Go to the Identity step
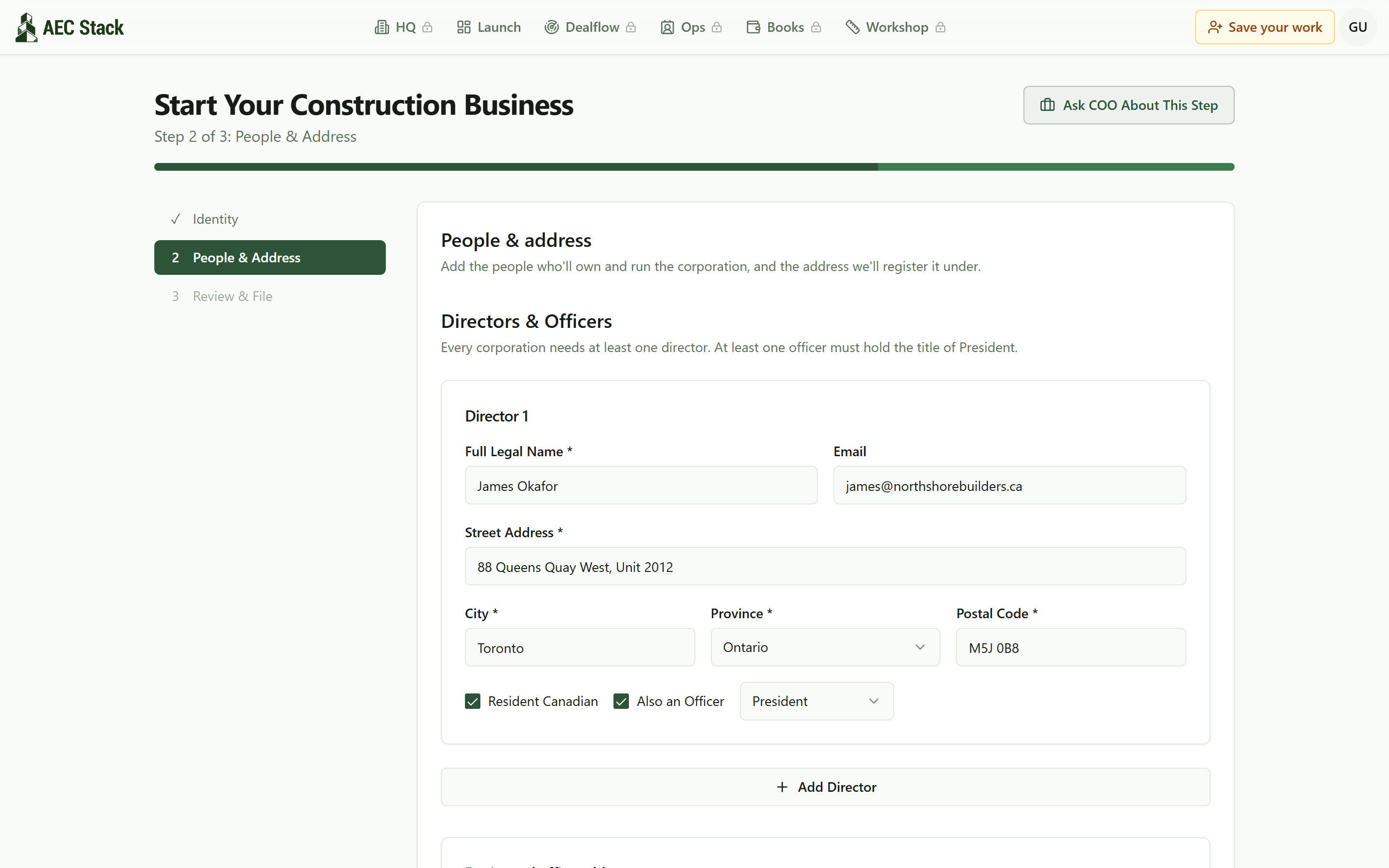1389x868 pixels. 270,219
